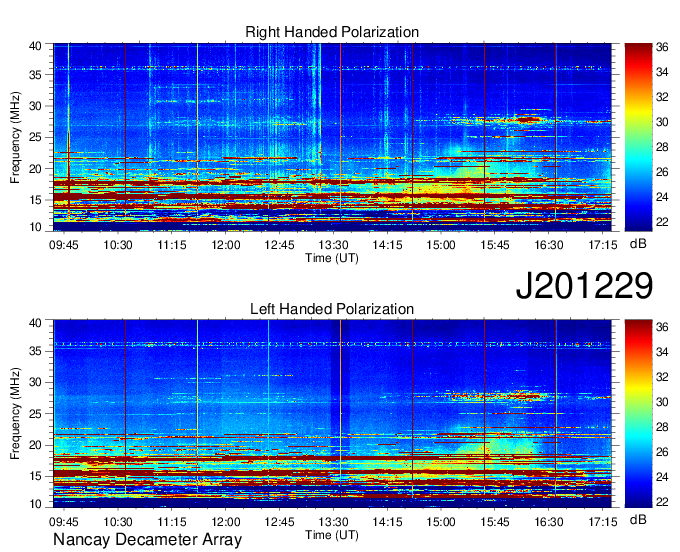Click the "14:15" tick on the top time axis
Screen dimensions: 680x552
[387, 245]
